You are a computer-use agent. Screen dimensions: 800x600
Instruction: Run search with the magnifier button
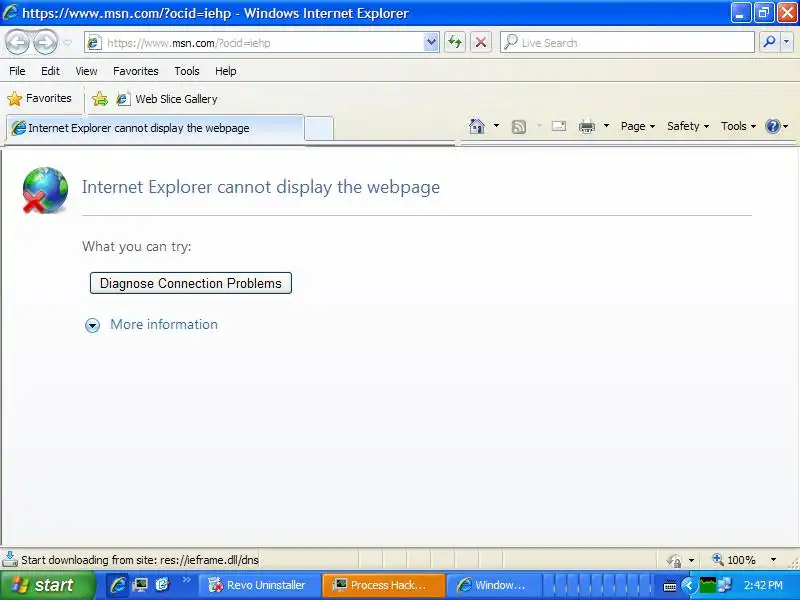click(x=769, y=42)
